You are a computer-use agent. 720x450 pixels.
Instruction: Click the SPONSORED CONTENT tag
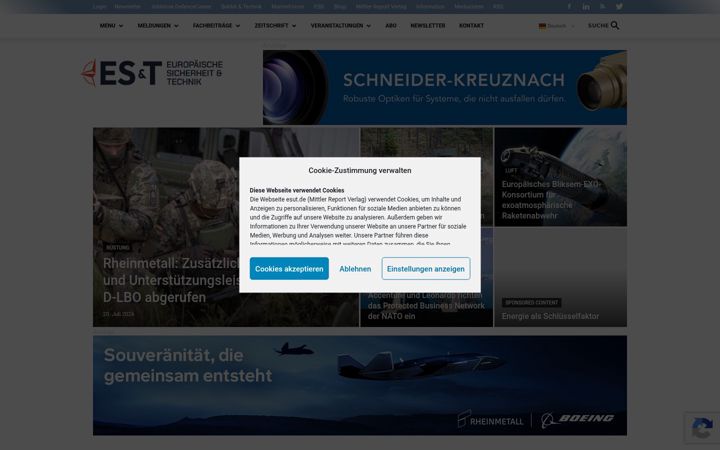(x=531, y=303)
